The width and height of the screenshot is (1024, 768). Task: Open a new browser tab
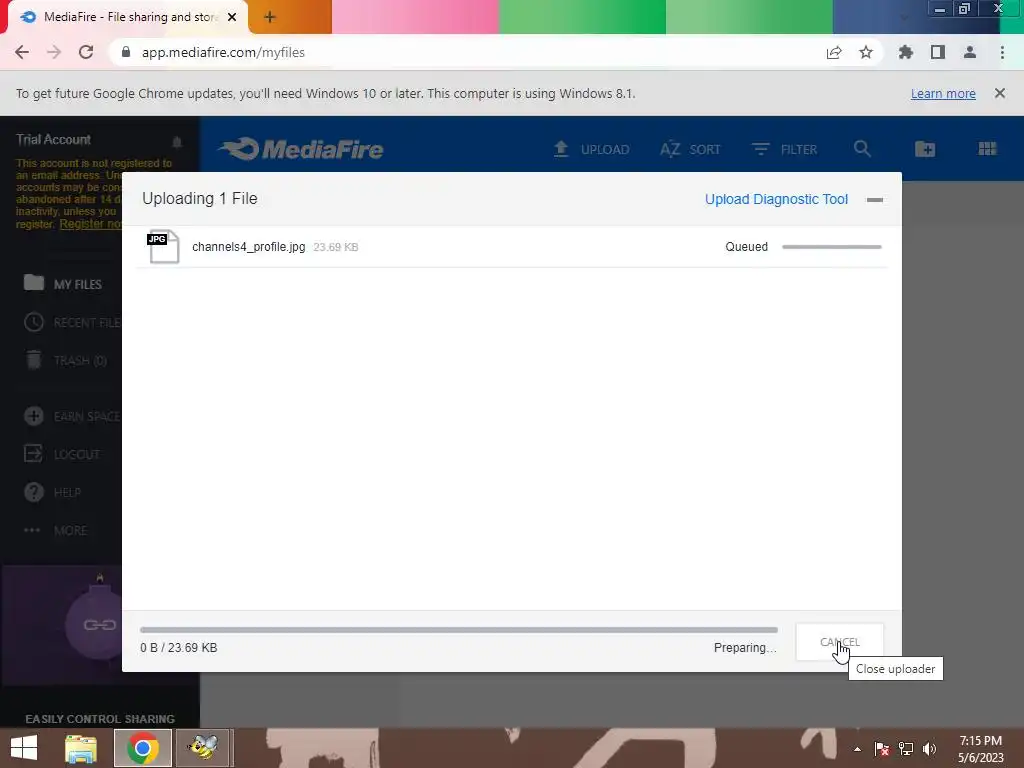pos(270,17)
